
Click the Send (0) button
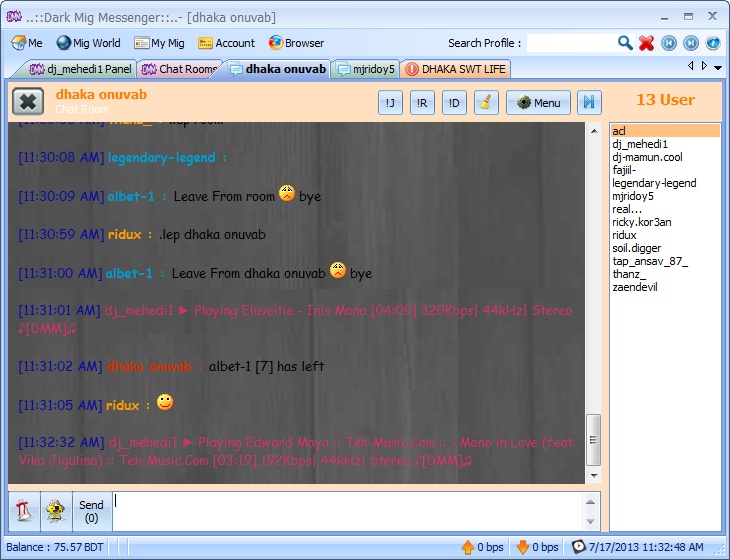[x=91, y=511]
